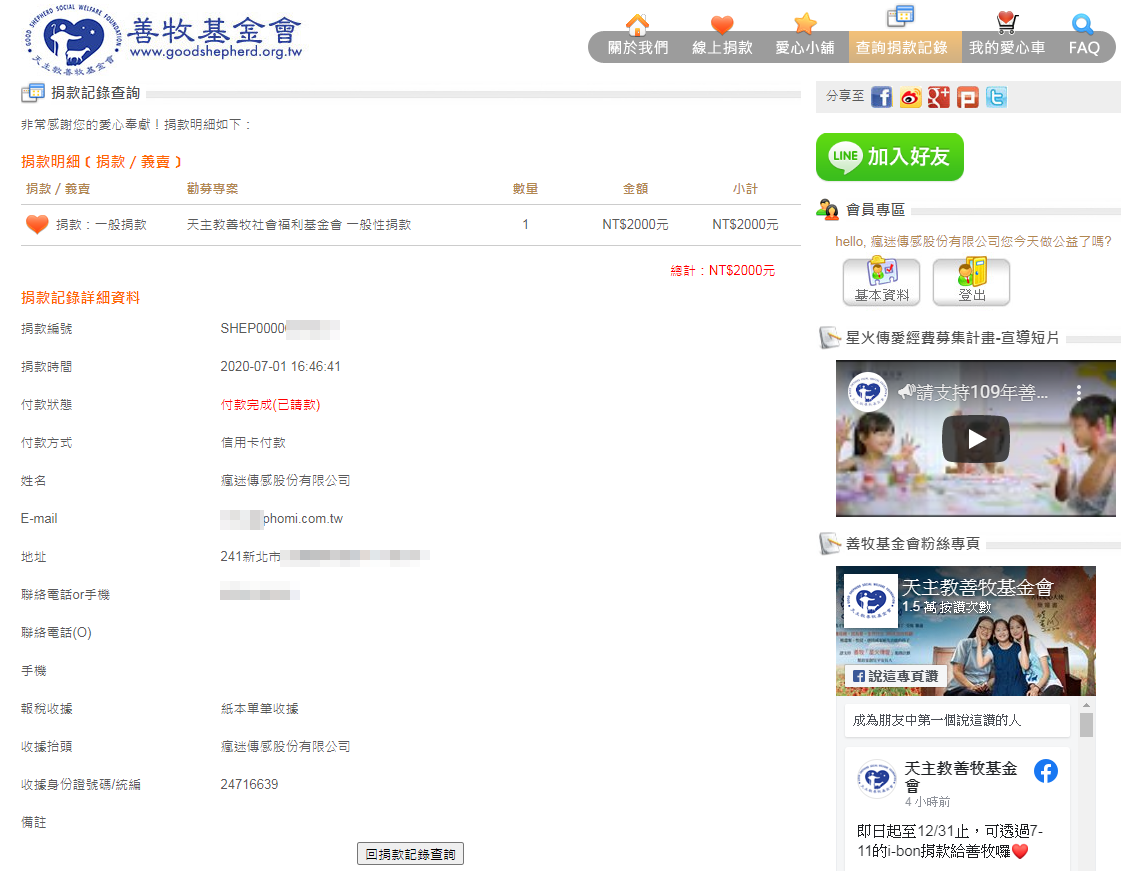The width and height of the screenshot is (1136, 871).
Task: Click payment status 付款完成(已請款)
Action: click(270, 404)
